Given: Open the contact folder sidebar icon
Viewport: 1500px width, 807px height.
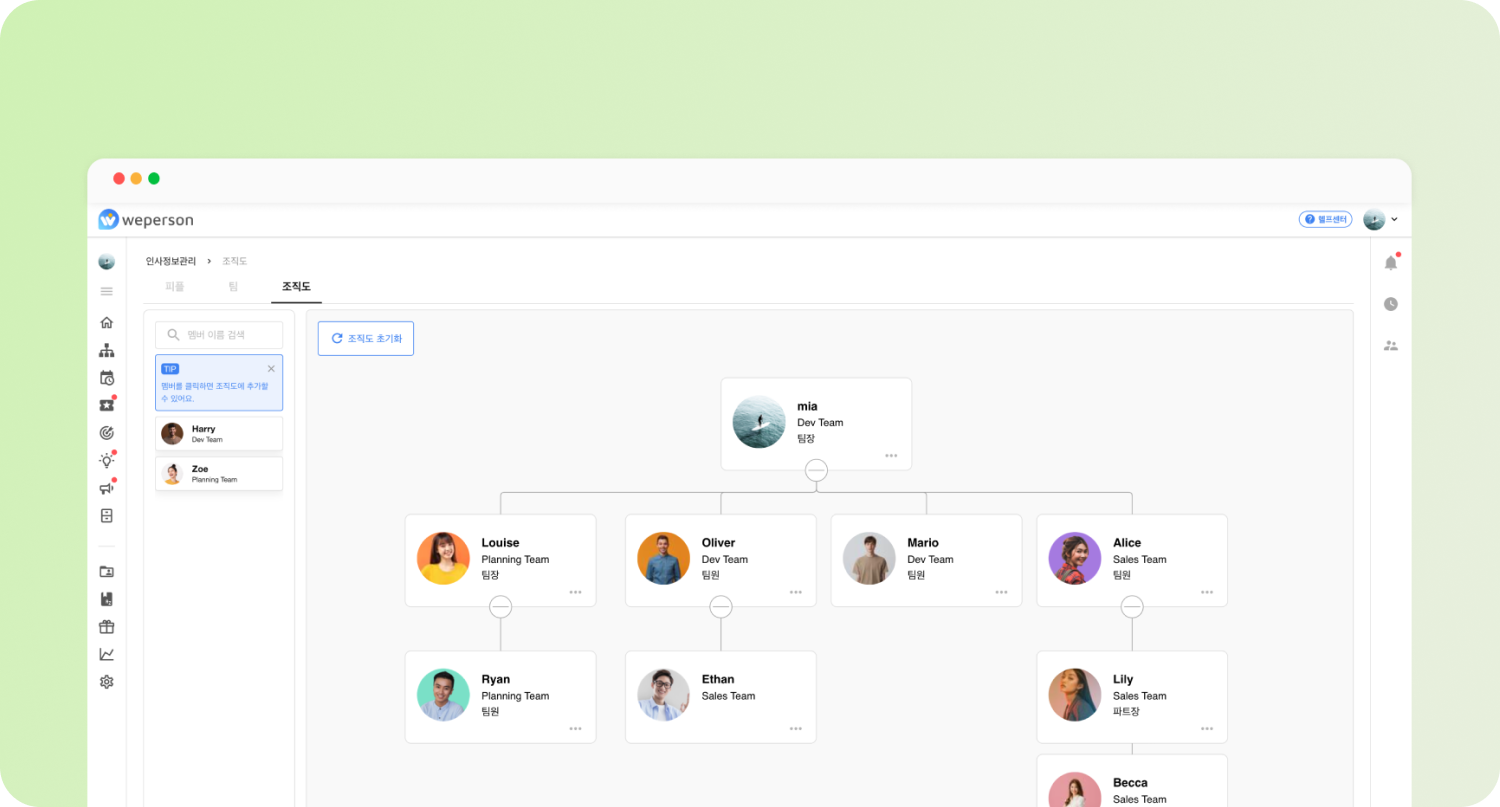Looking at the screenshot, I should tap(107, 572).
